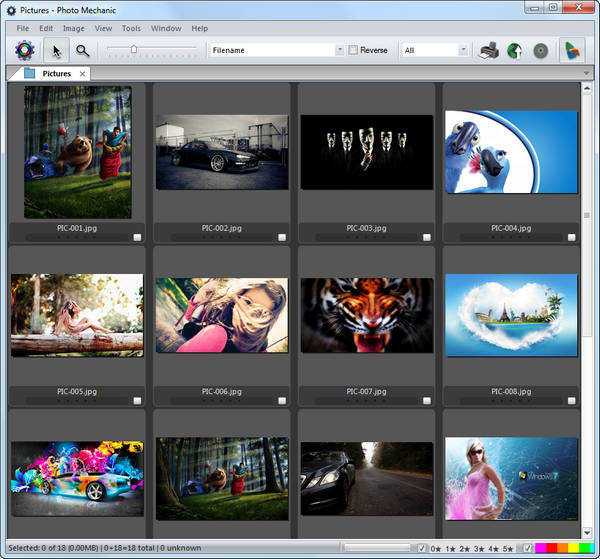Click the colorful aperture preferences icon
The height and width of the screenshot is (559, 600).
[x=25, y=50]
